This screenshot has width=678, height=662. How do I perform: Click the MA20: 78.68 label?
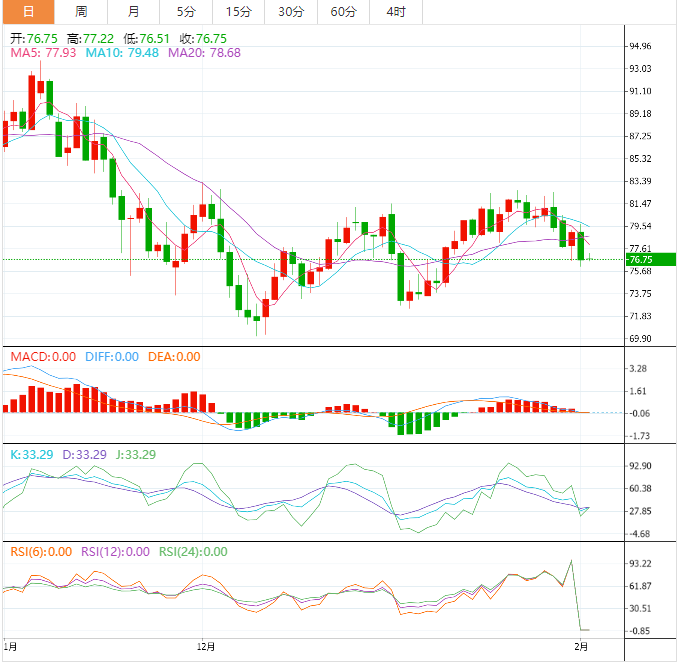coord(204,53)
